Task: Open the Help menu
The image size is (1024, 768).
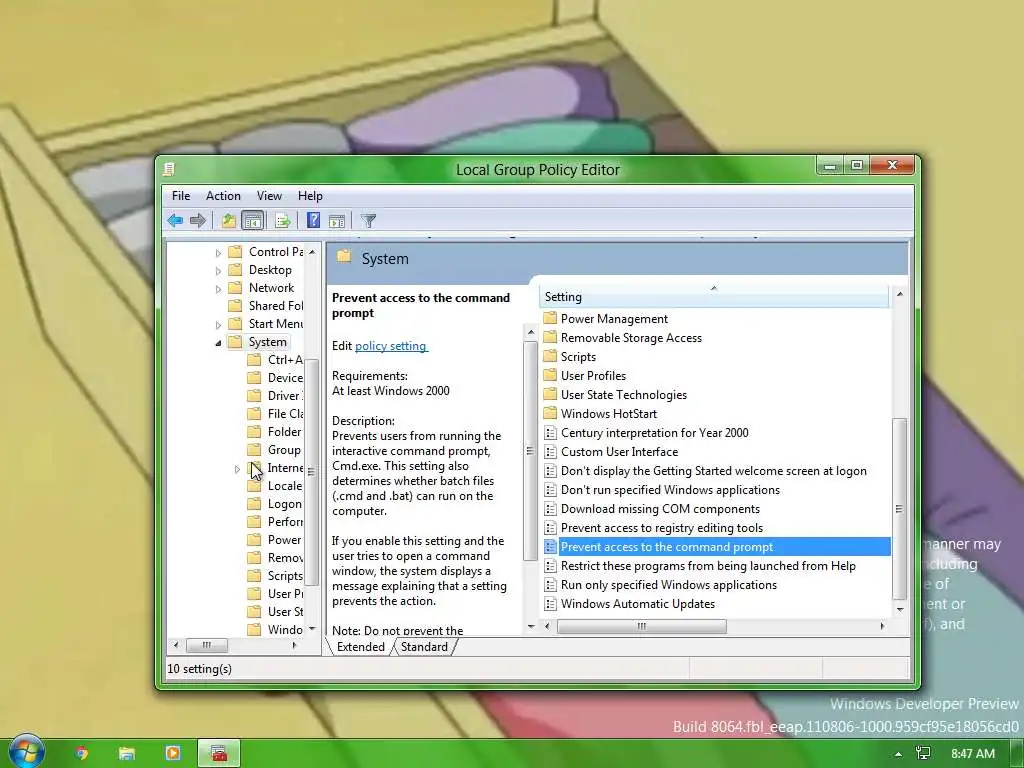Action: (x=310, y=196)
